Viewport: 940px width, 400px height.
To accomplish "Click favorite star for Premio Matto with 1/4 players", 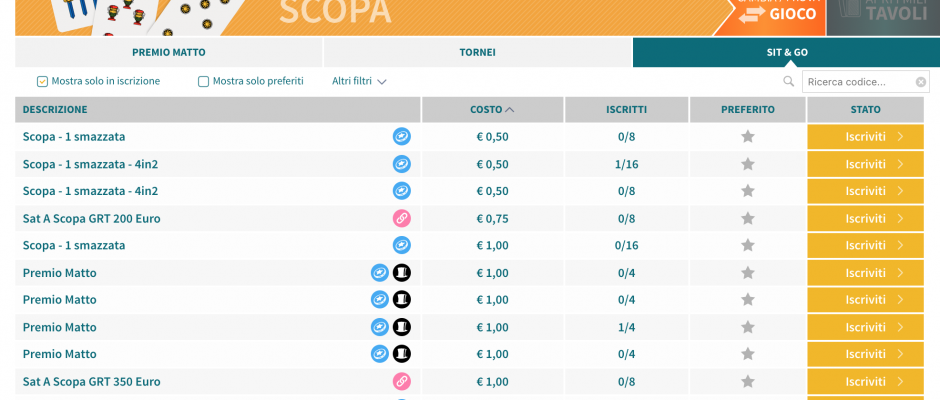I will tap(748, 327).
